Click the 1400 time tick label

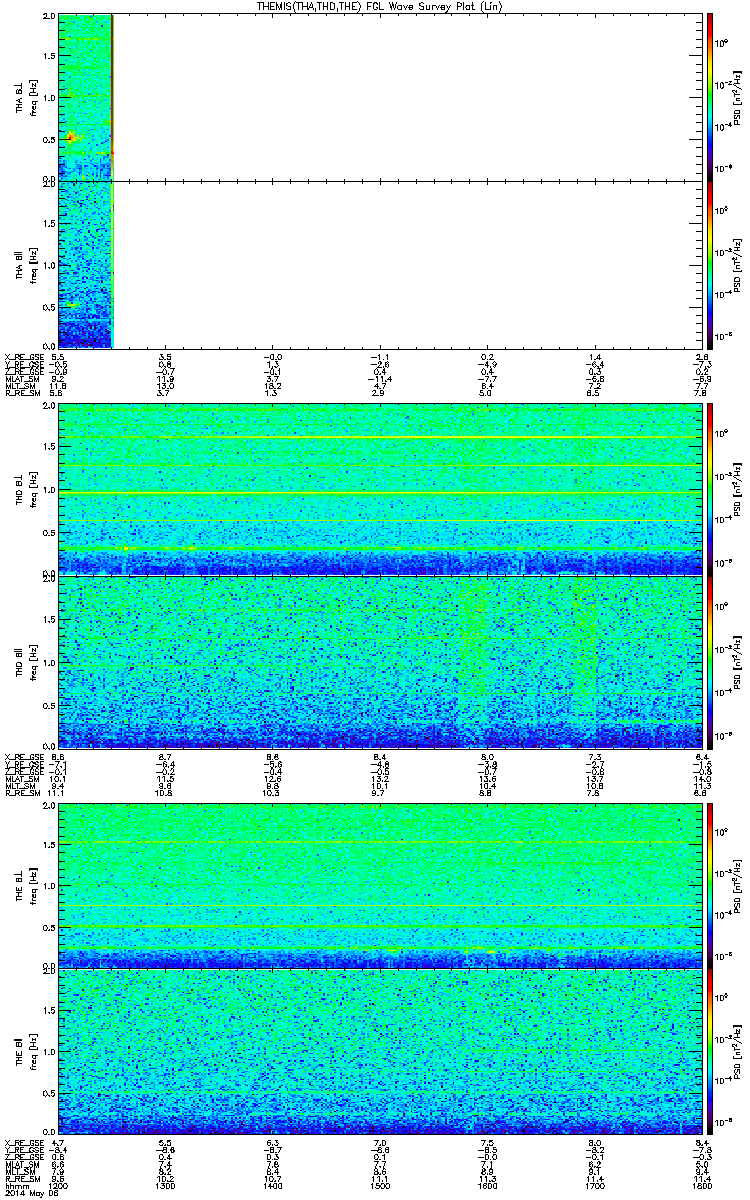tap(271, 1186)
